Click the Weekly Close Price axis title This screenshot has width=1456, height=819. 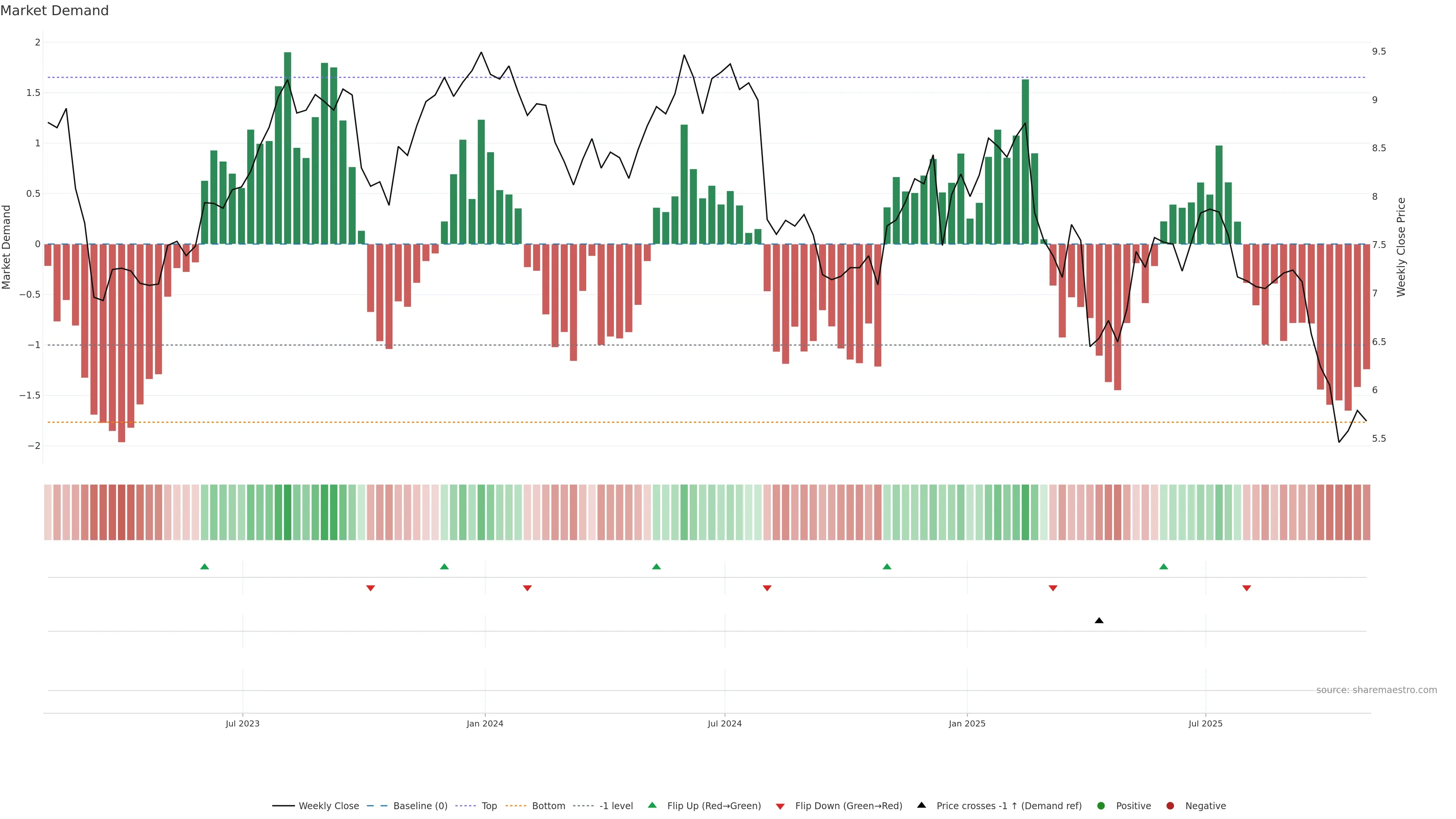coord(1401,247)
